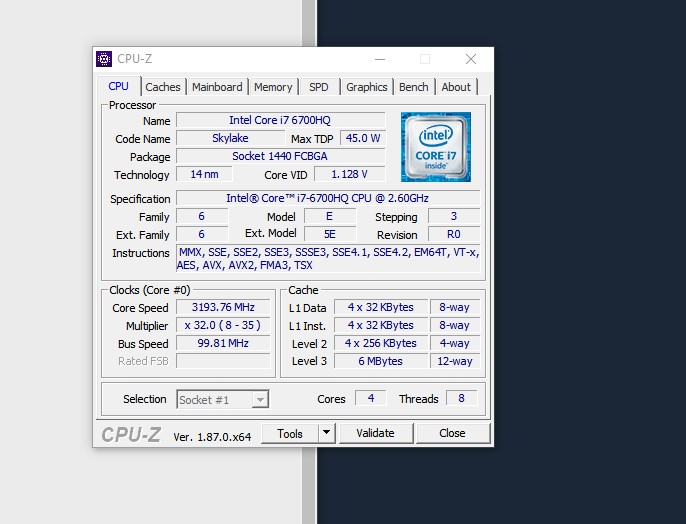Click the version text Ver. 1.87.0.x64
This screenshot has width=686, height=524.
[212, 437]
